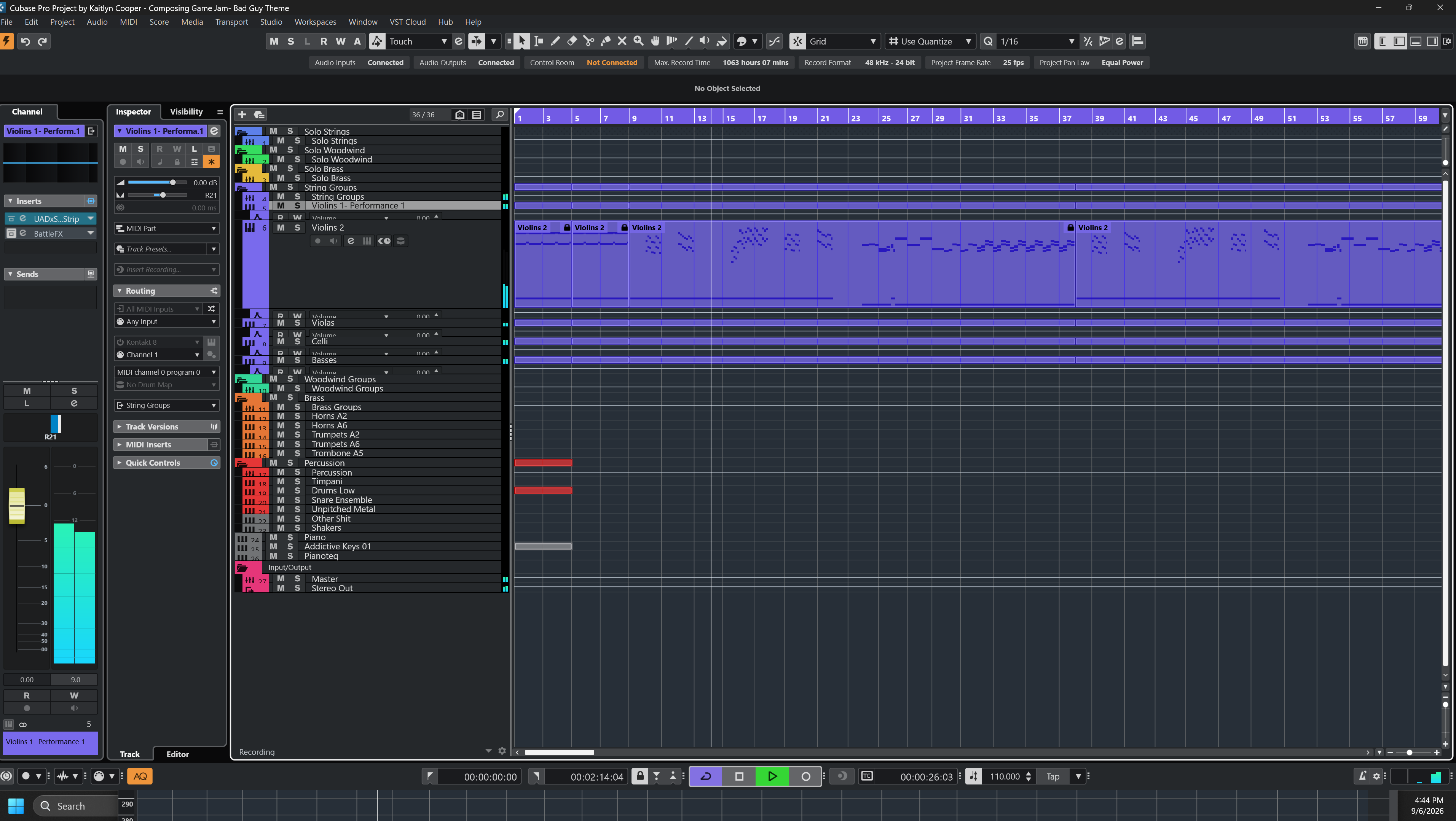
Task: Select the Erase tool in toolbar
Action: click(x=572, y=41)
